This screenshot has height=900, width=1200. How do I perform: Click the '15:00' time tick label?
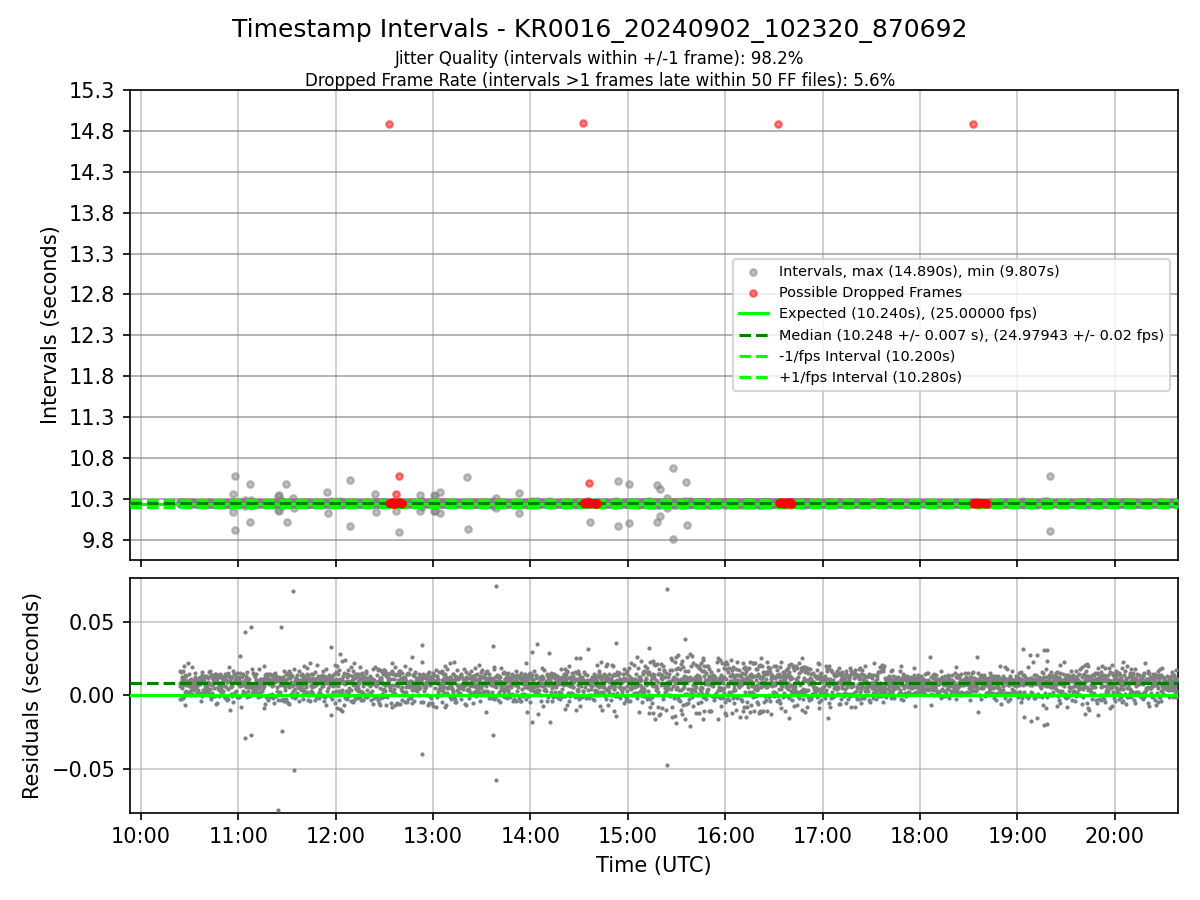[x=627, y=834]
